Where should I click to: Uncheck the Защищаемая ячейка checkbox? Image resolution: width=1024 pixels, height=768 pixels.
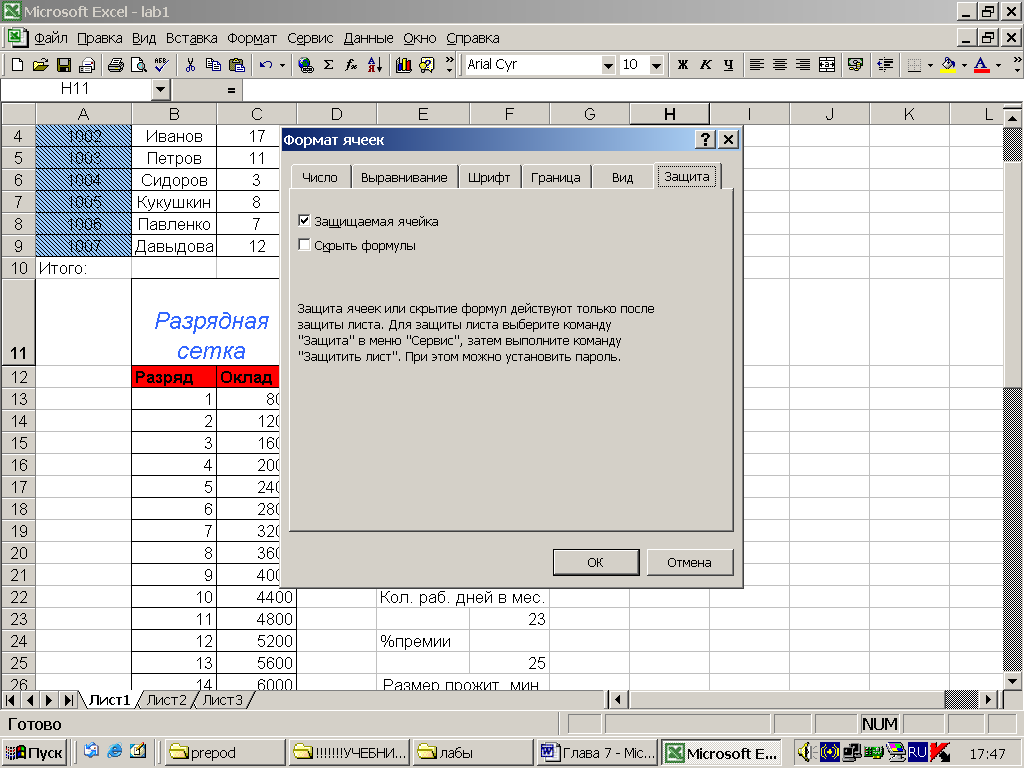(x=304, y=221)
